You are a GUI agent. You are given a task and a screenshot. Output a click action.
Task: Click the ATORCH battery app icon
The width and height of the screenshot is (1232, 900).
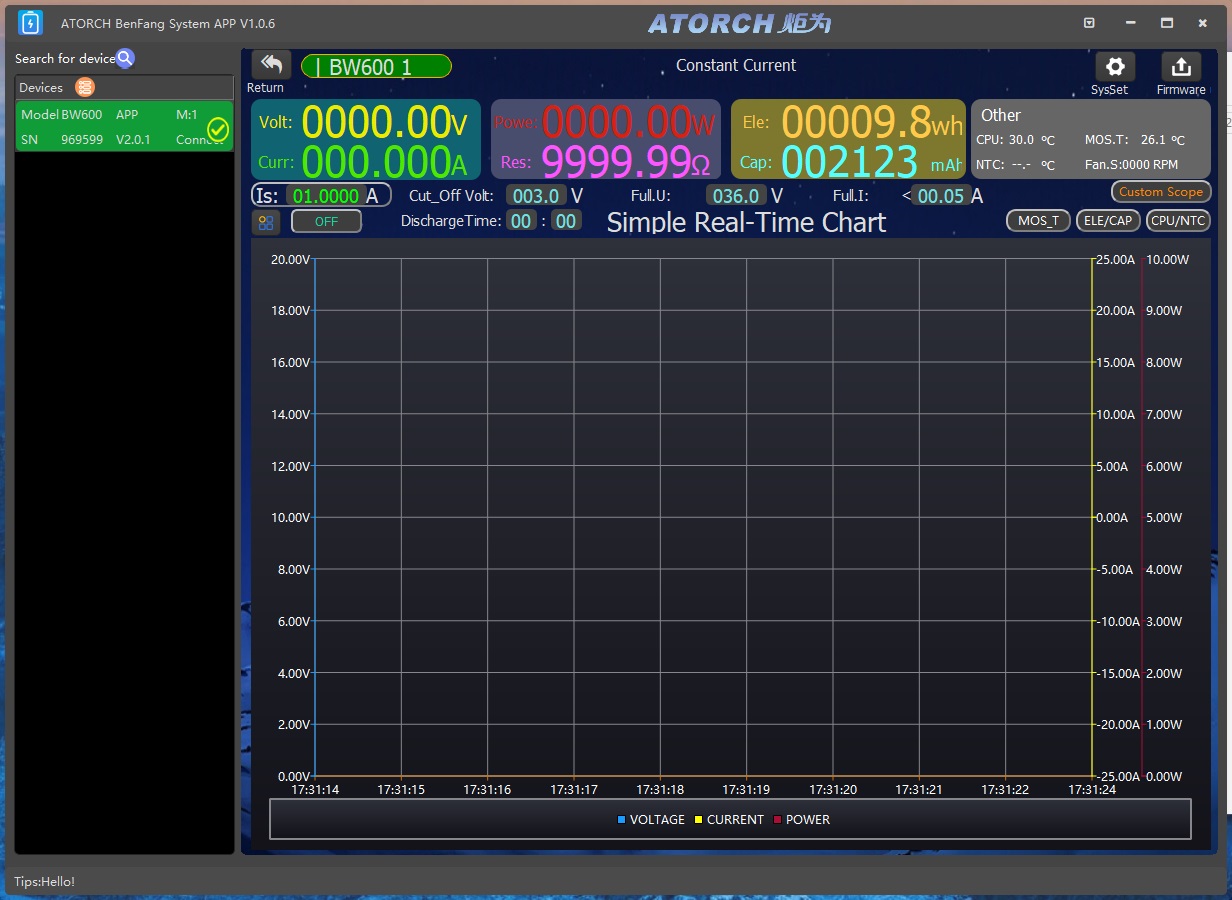[x=31, y=23]
